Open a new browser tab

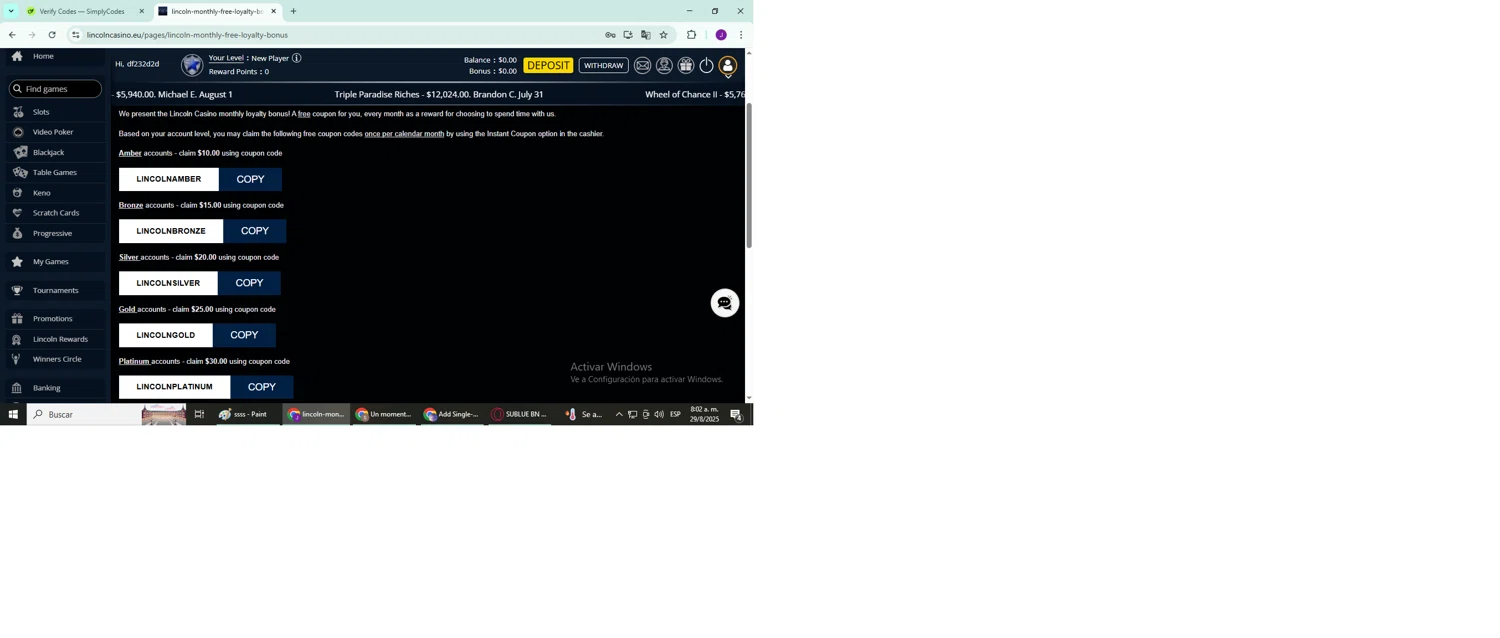pyautogui.click(x=293, y=11)
